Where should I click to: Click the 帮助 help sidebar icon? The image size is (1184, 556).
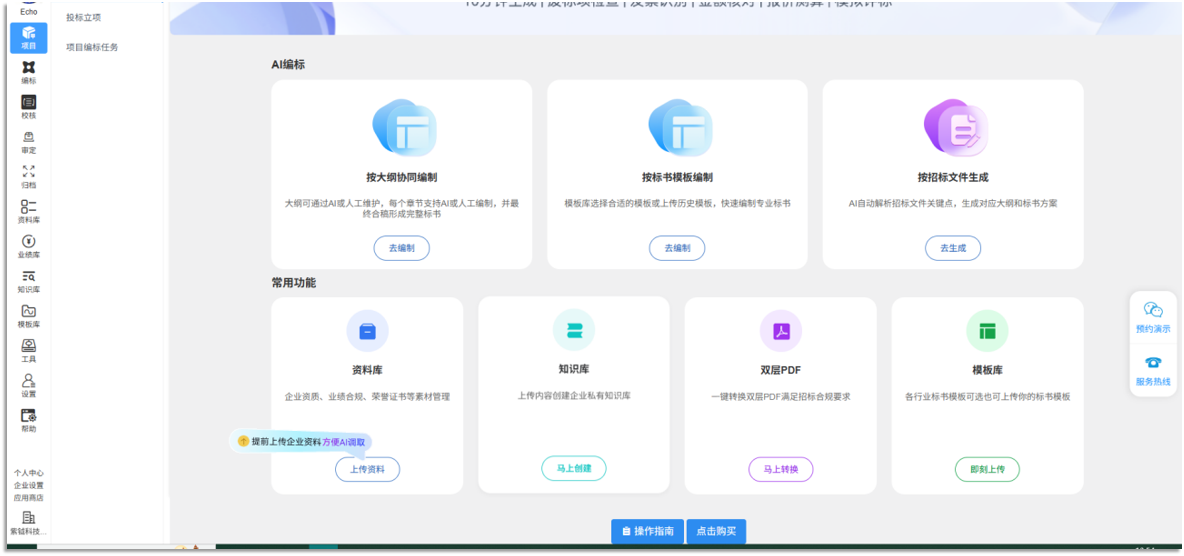tap(28, 420)
